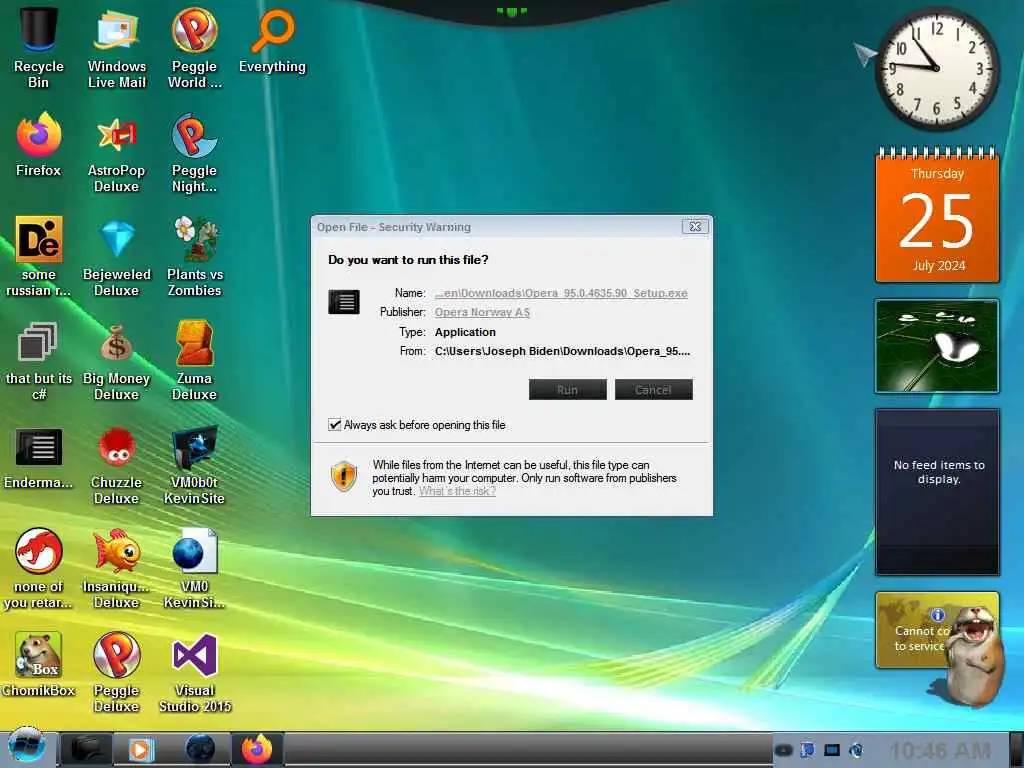This screenshot has height=768, width=1024.
Task: Launch the media player taskbar icon
Action: click(139, 749)
